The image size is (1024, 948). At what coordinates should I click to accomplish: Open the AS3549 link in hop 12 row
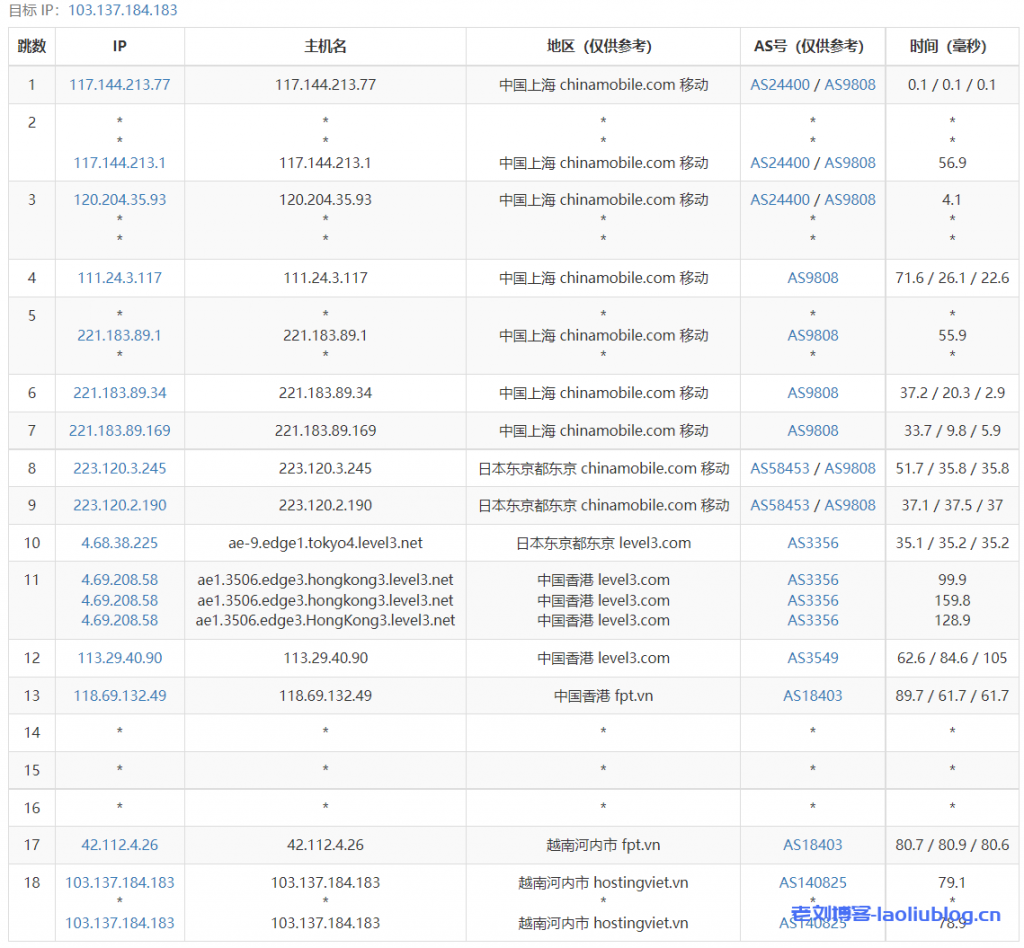(x=812, y=658)
